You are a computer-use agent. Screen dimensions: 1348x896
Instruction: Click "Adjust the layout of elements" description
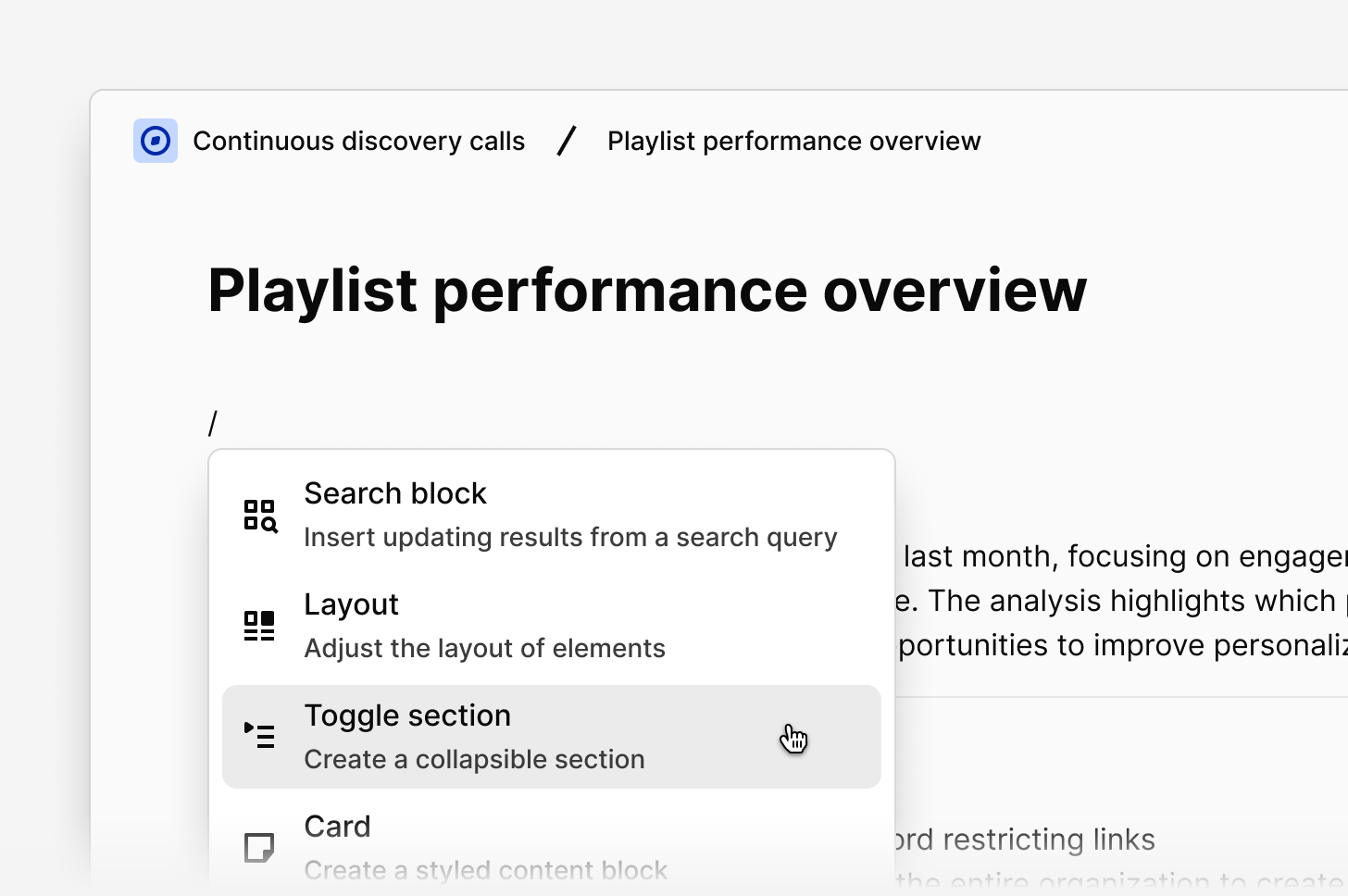tap(484, 648)
